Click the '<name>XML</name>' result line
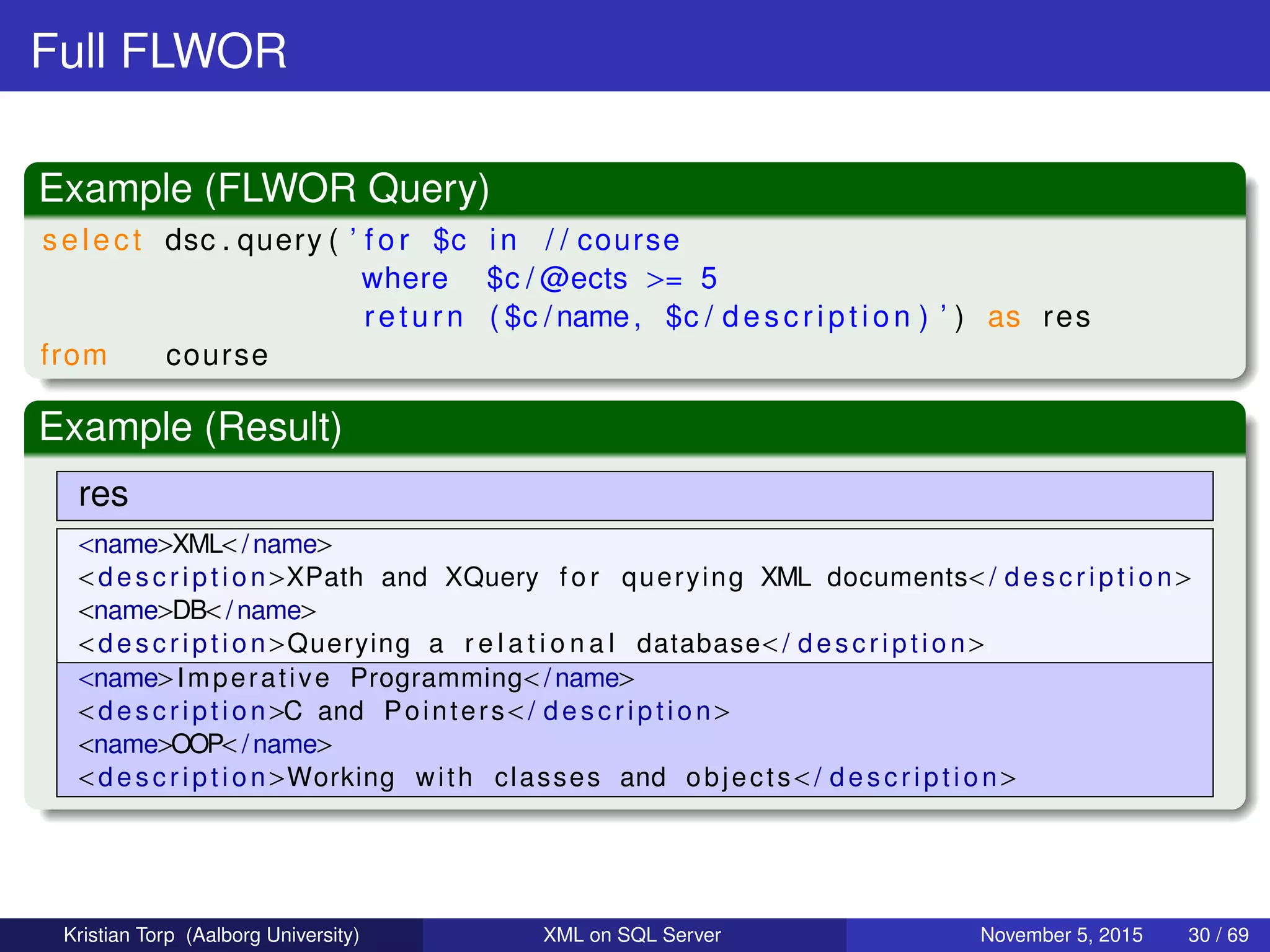The height and width of the screenshot is (952, 1270). [205, 545]
